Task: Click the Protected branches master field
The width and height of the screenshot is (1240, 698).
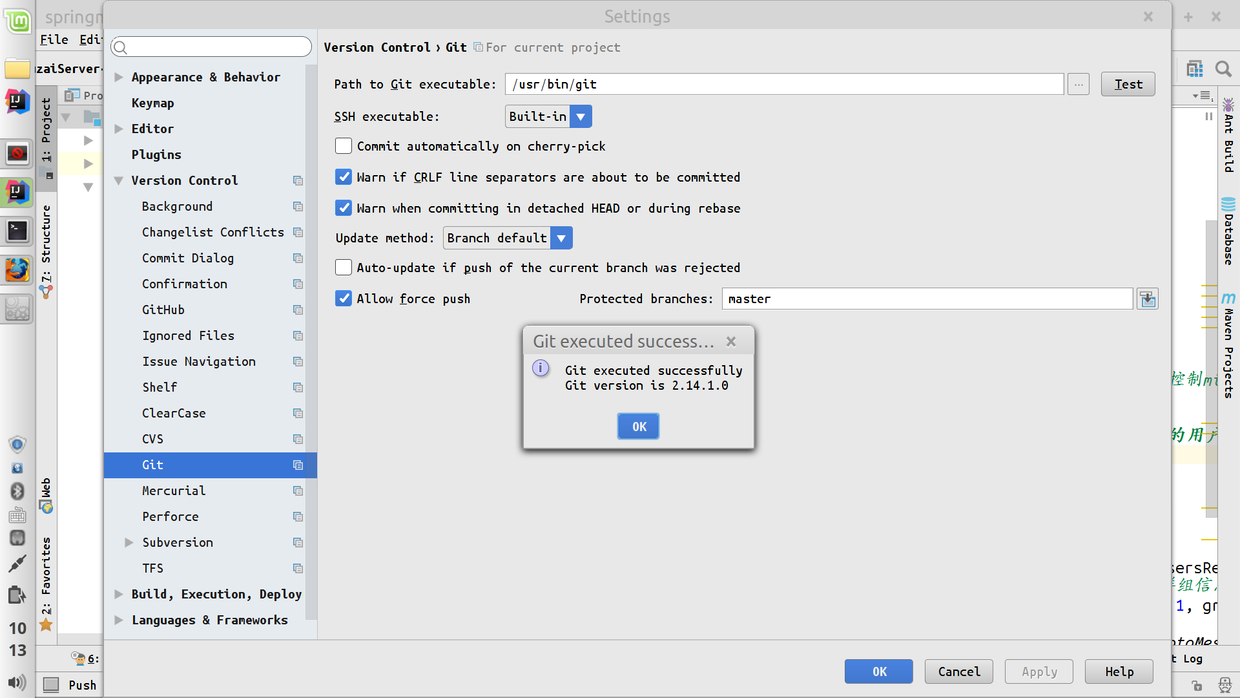Action: (927, 299)
